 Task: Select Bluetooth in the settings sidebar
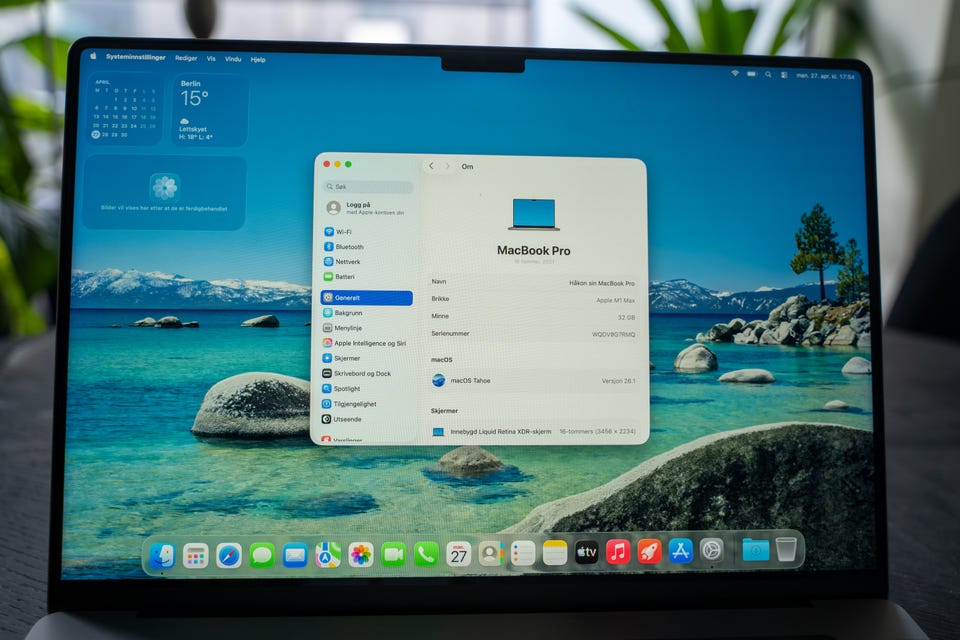[x=366, y=247]
